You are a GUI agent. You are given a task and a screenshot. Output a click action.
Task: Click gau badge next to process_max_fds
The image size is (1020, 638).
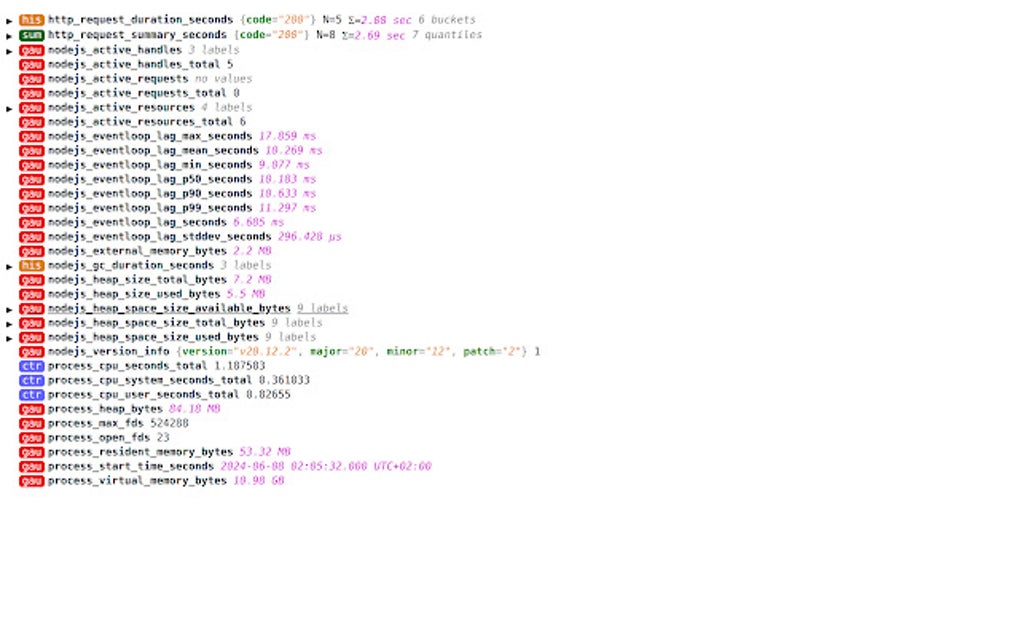click(31, 423)
